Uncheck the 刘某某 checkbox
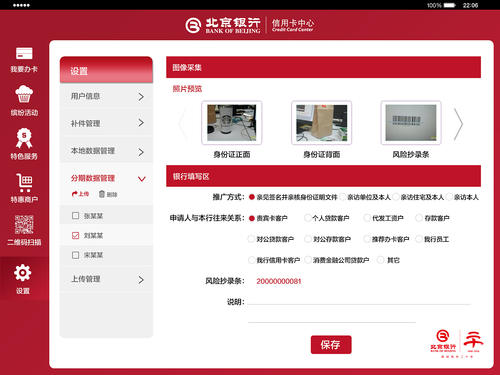 click(76, 235)
